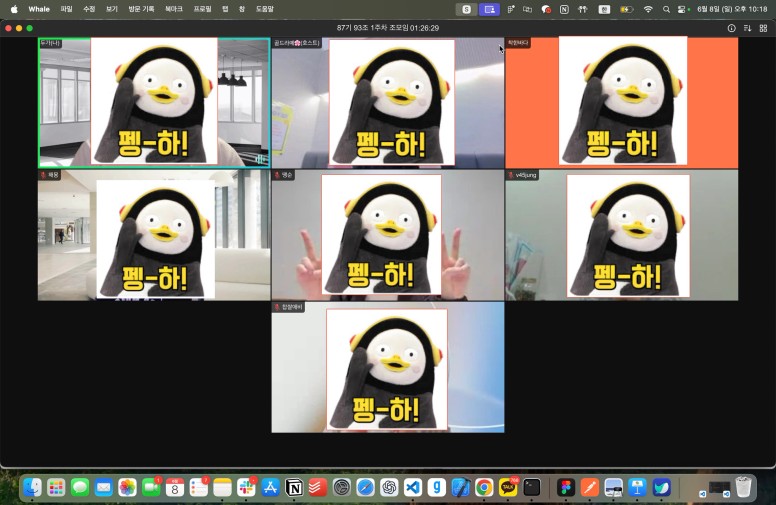The width and height of the screenshot is (776, 505).
Task: Select the video tile showing peace-sign hands
Action: pos(388,235)
